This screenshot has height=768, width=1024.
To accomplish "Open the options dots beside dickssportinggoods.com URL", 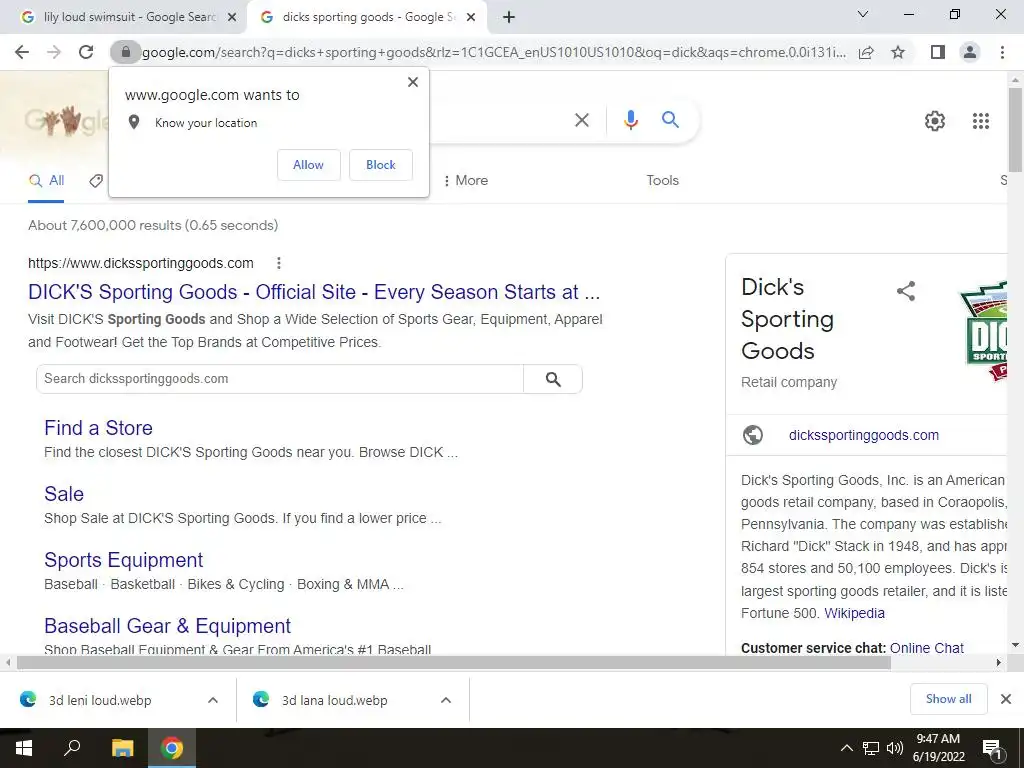I will pos(279,263).
